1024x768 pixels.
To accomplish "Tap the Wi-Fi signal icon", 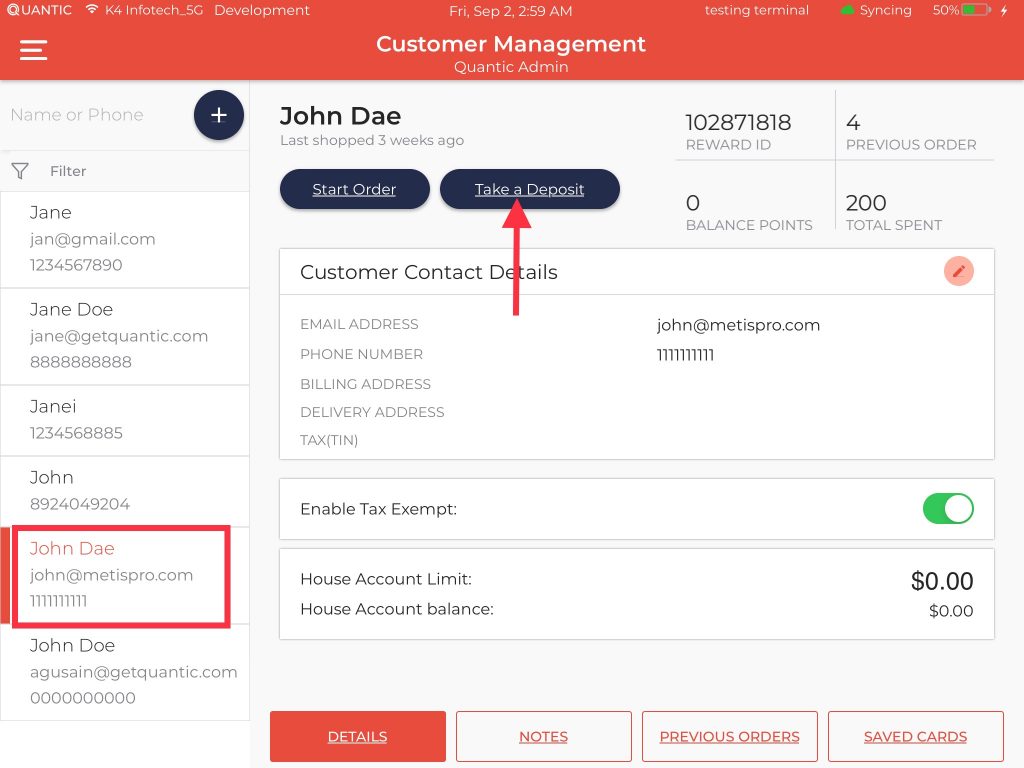I will point(92,10).
